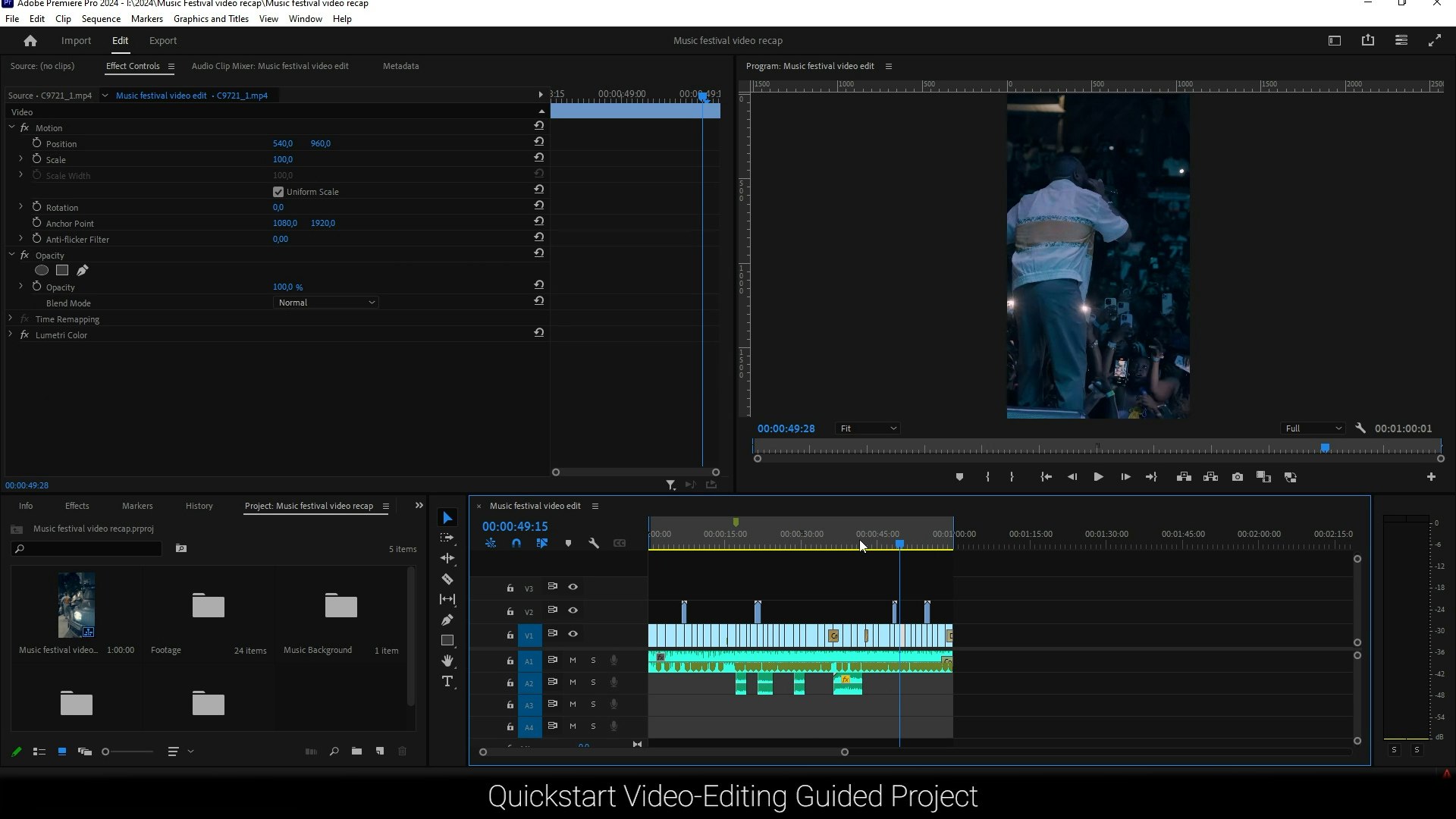Viewport: 1456px width, 819px height.
Task: Export frame with the camera icon
Action: 1238,477
